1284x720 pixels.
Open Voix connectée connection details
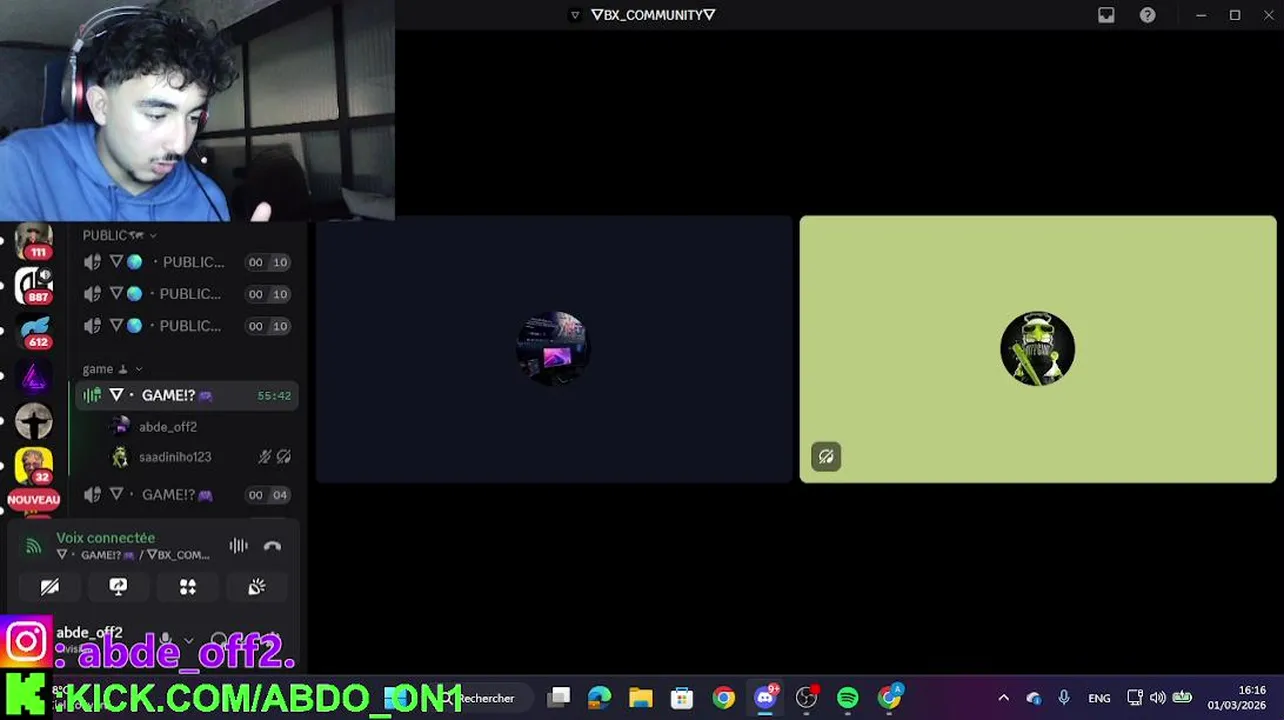pyautogui.click(x=105, y=538)
